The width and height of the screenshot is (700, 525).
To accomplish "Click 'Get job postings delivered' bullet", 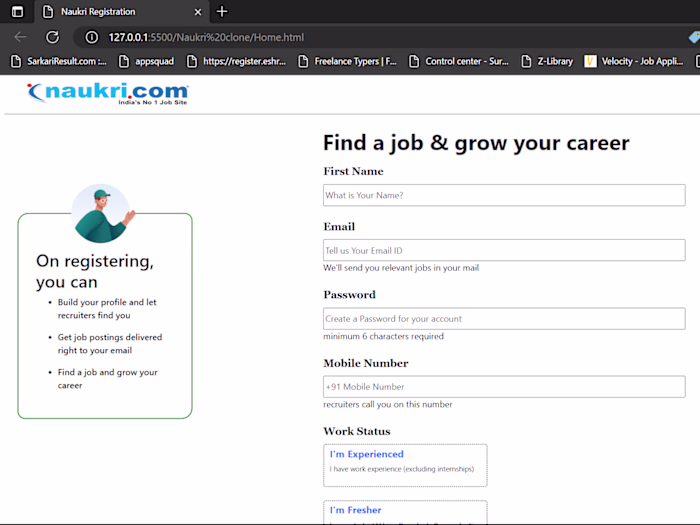I will point(110,344).
